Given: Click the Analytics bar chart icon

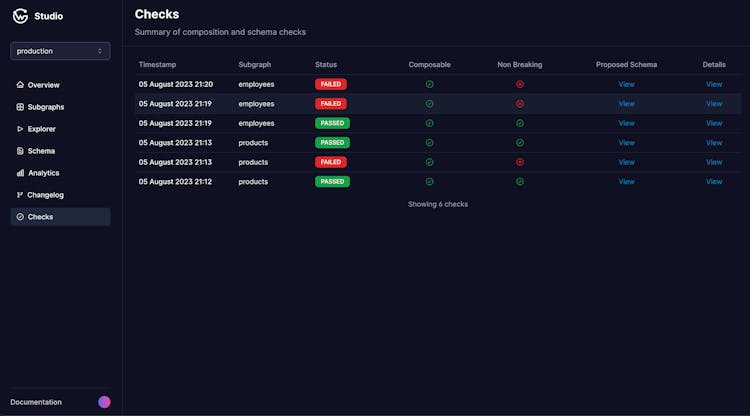Looking at the screenshot, I should click(20, 173).
